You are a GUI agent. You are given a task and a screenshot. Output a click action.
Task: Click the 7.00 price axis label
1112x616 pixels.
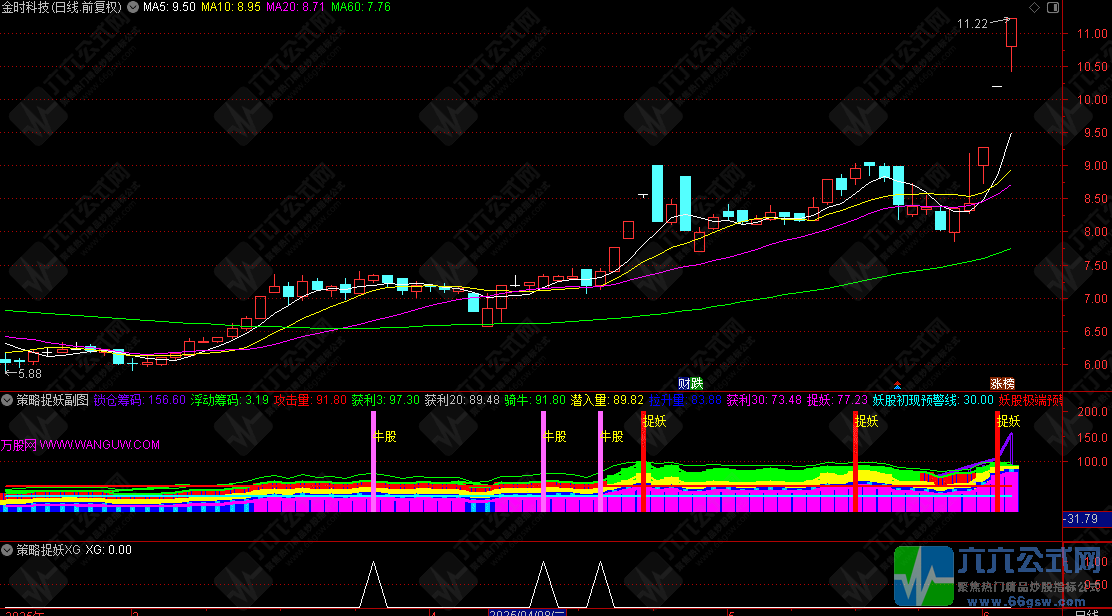(x=1096, y=298)
